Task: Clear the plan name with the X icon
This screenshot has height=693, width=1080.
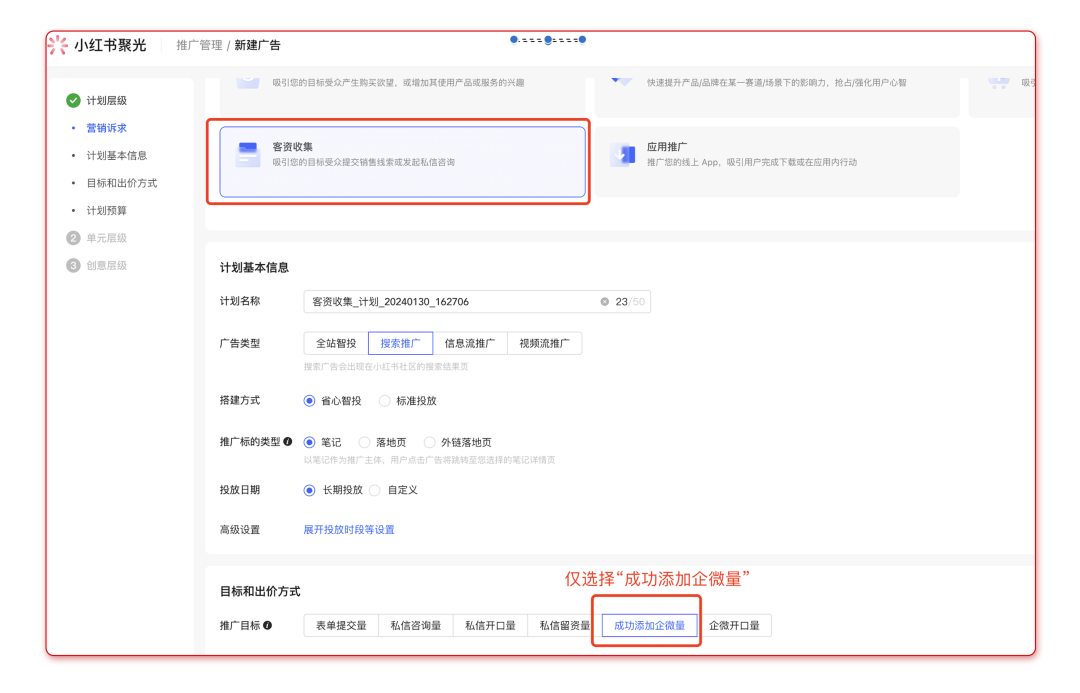Action: pos(604,301)
